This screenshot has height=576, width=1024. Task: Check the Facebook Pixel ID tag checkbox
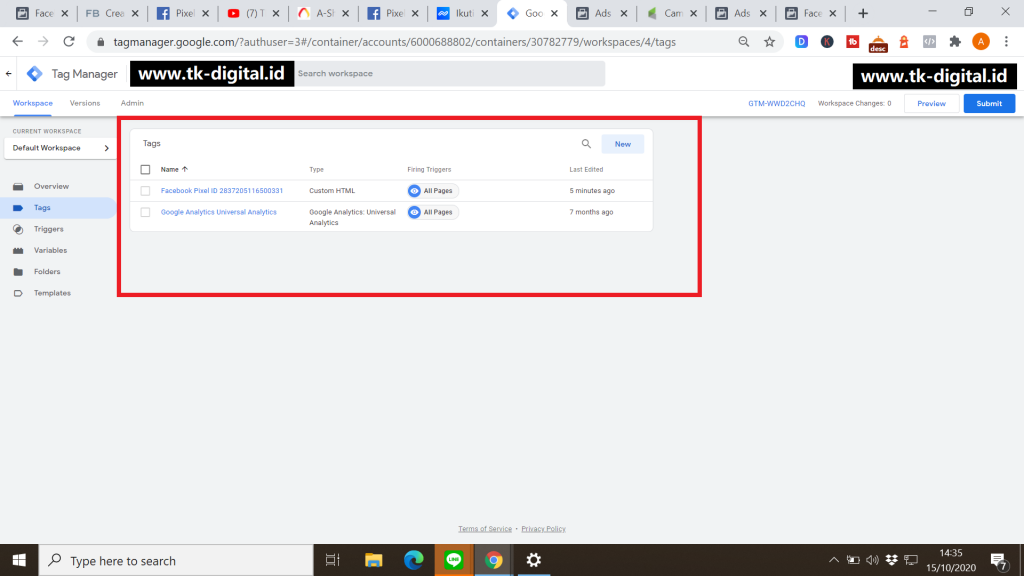click(x=145, y=191)
